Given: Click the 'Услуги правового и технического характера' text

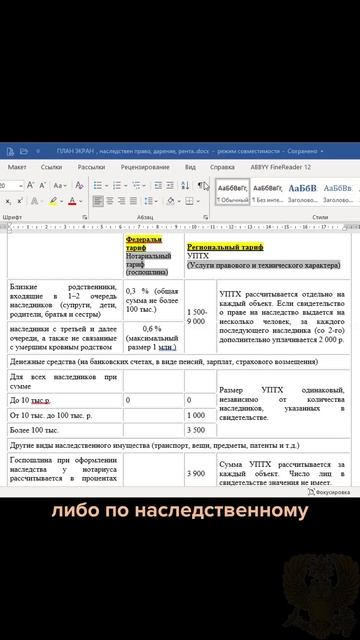Looking at the screenshot, I should (x=263, y=265).
